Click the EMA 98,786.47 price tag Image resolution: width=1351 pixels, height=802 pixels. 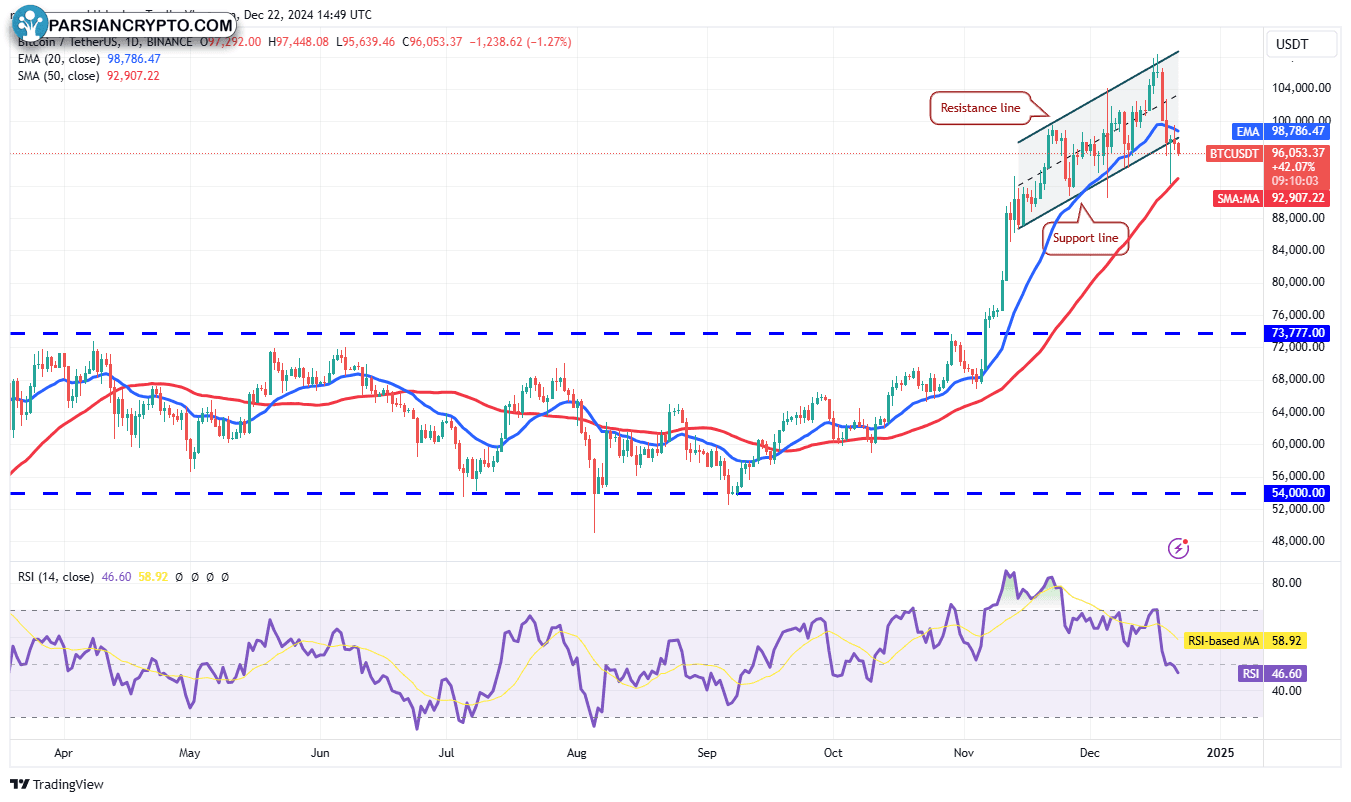tap(1281, 131)
